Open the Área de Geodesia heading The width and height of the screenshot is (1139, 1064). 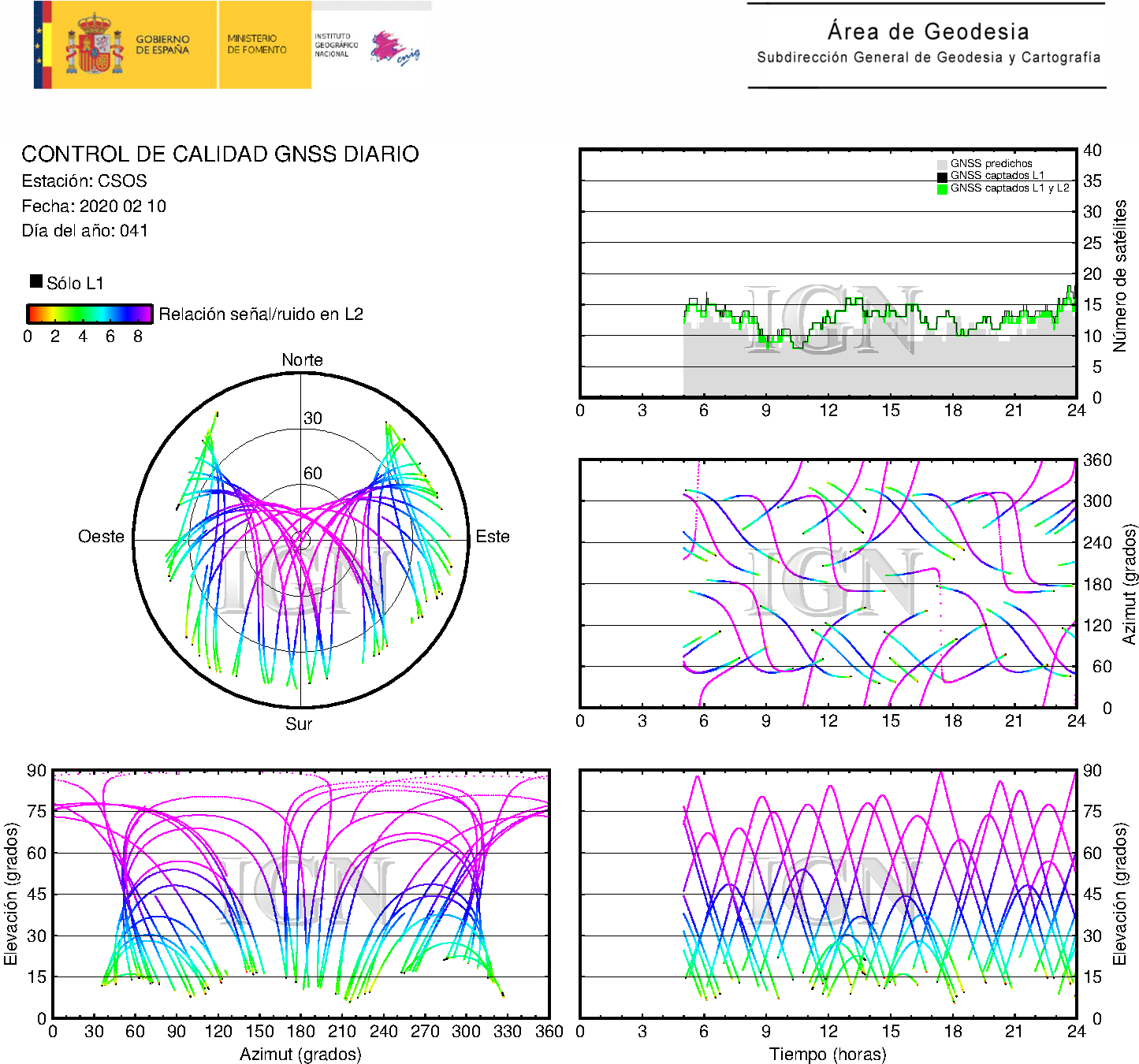(928, 32)
